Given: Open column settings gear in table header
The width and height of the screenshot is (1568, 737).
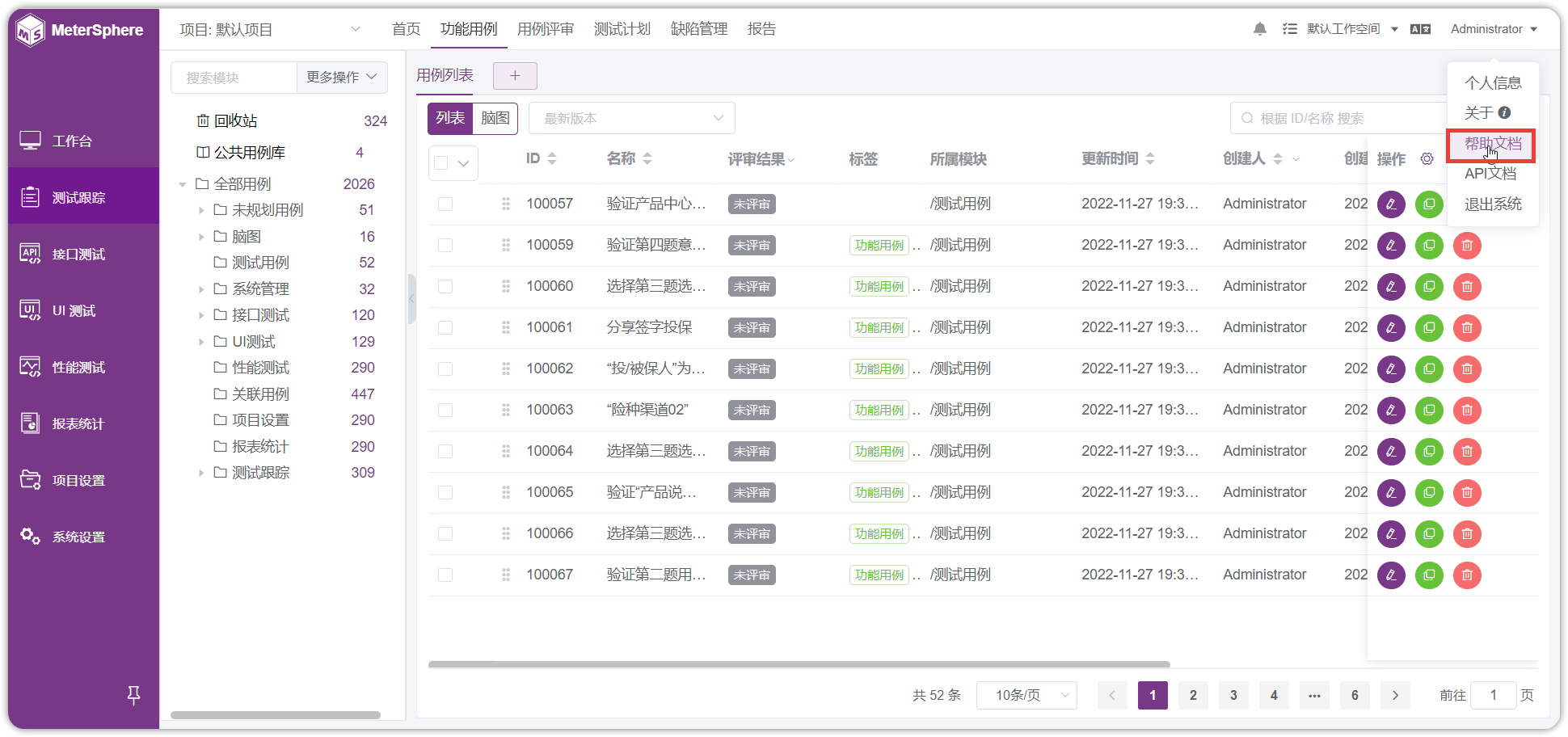Looking at the screenshot, I should [1427, 159].
